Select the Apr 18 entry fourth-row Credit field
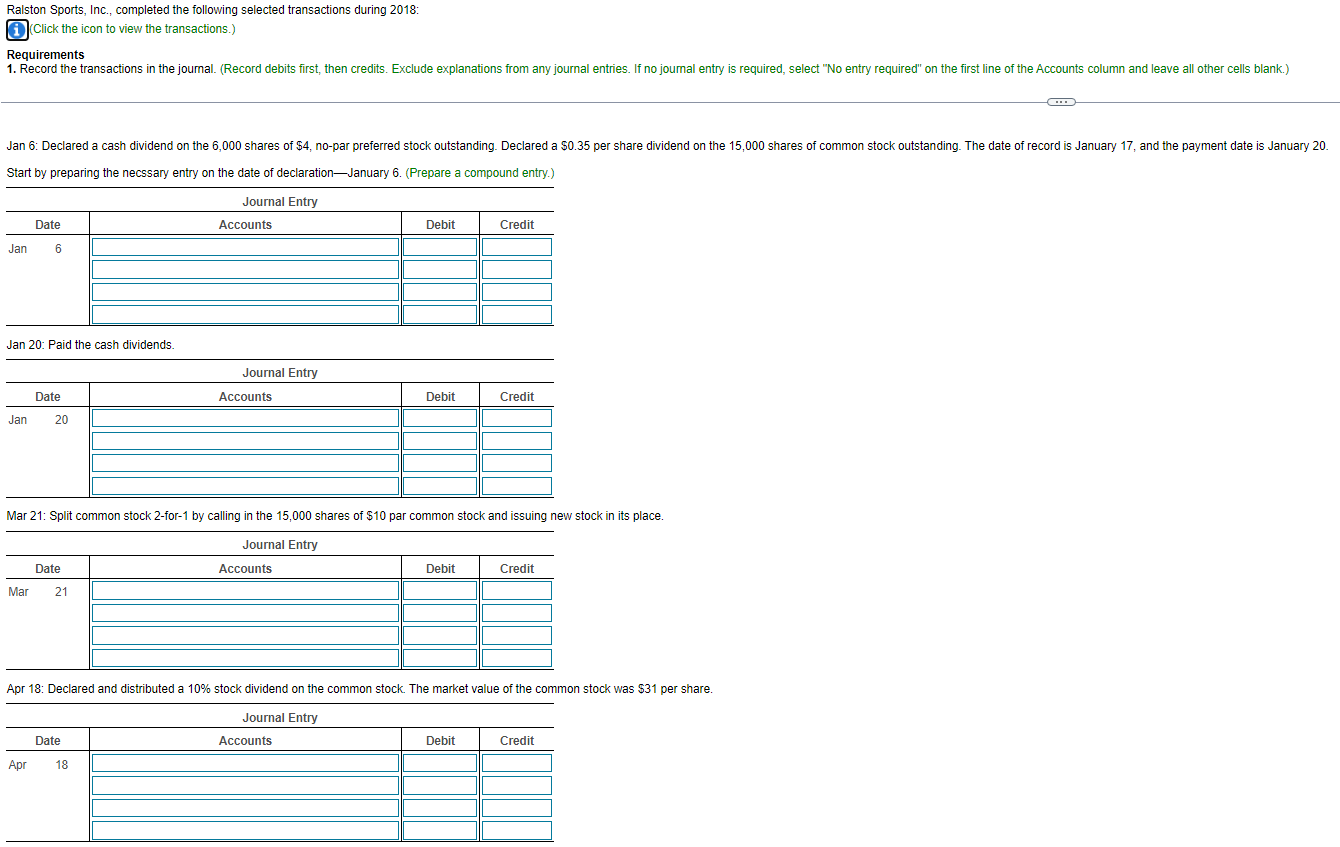 point(517,830)
